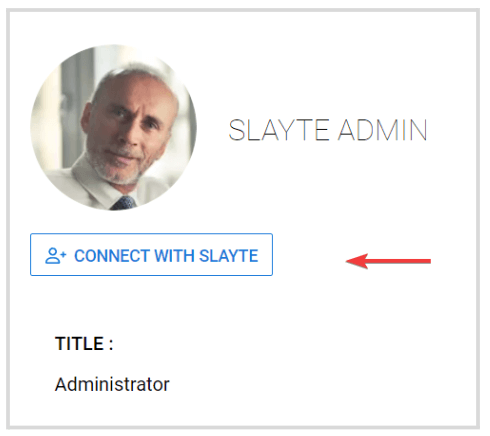Click the red arrow pointing at the button
The width and height of the screenshot is (490, 436).
[388, 261]
